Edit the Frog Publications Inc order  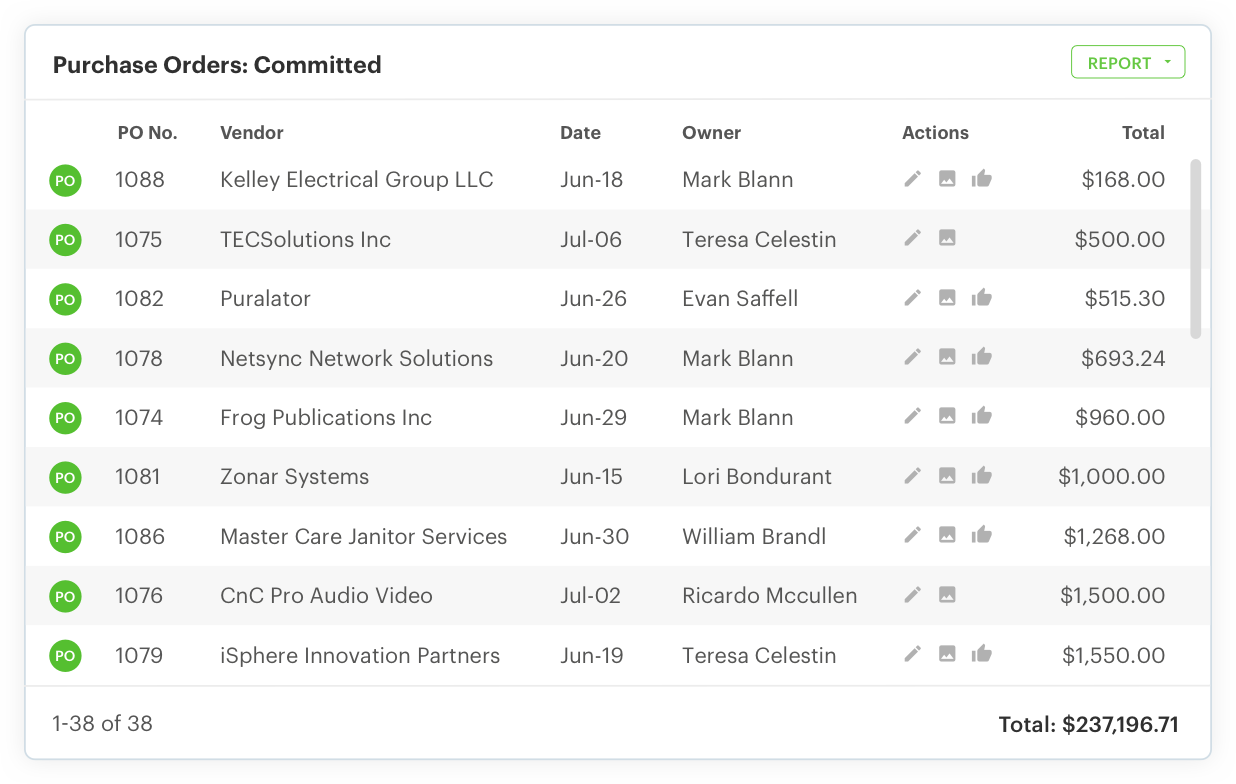coord(913,417)
